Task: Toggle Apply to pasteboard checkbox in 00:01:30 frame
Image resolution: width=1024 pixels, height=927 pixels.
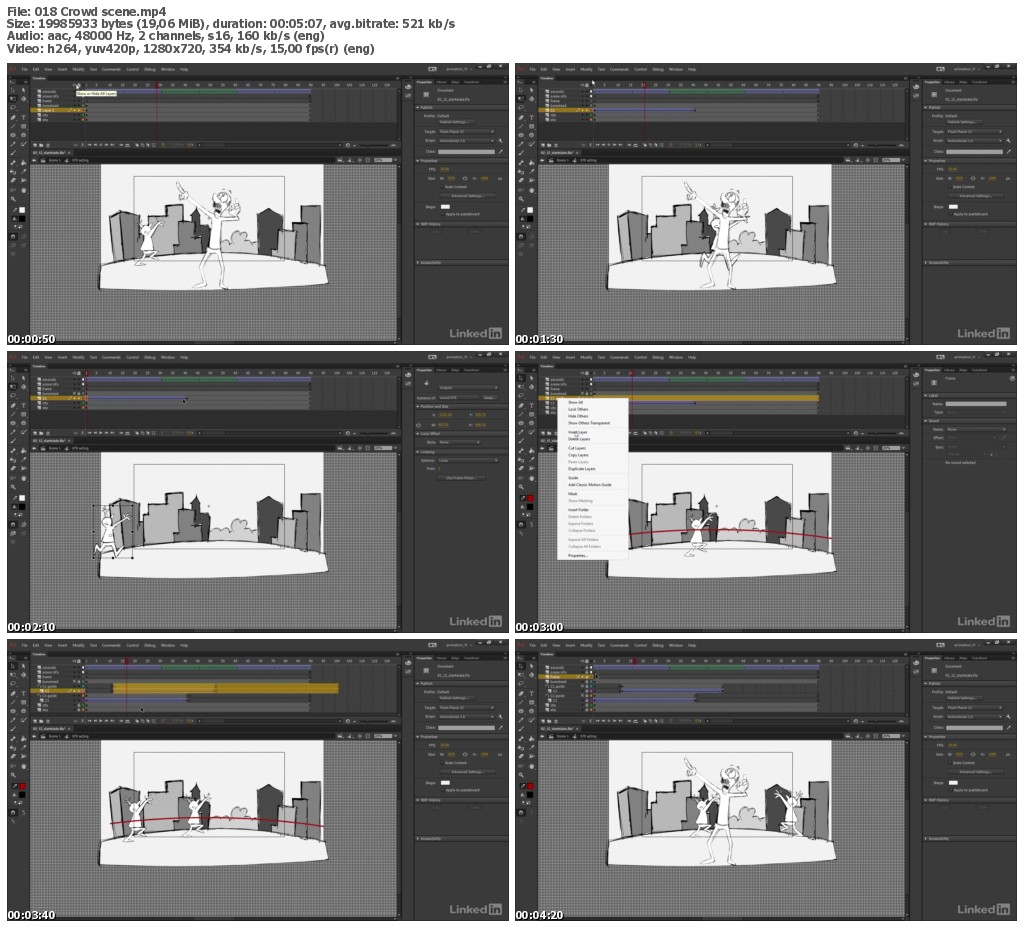Action: pos(951,214)
